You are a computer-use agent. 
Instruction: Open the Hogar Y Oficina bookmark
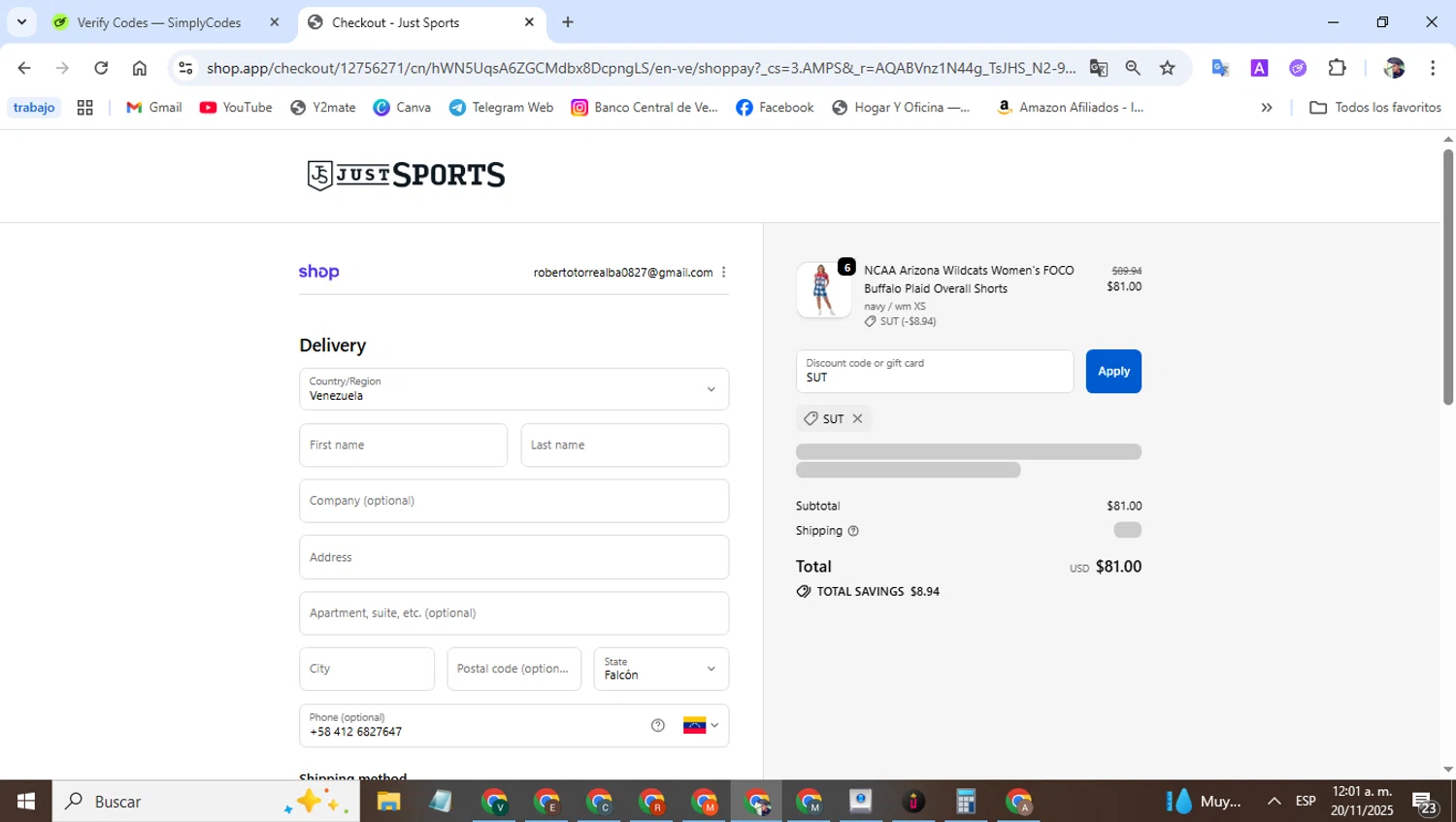click(x=901, y=108)
